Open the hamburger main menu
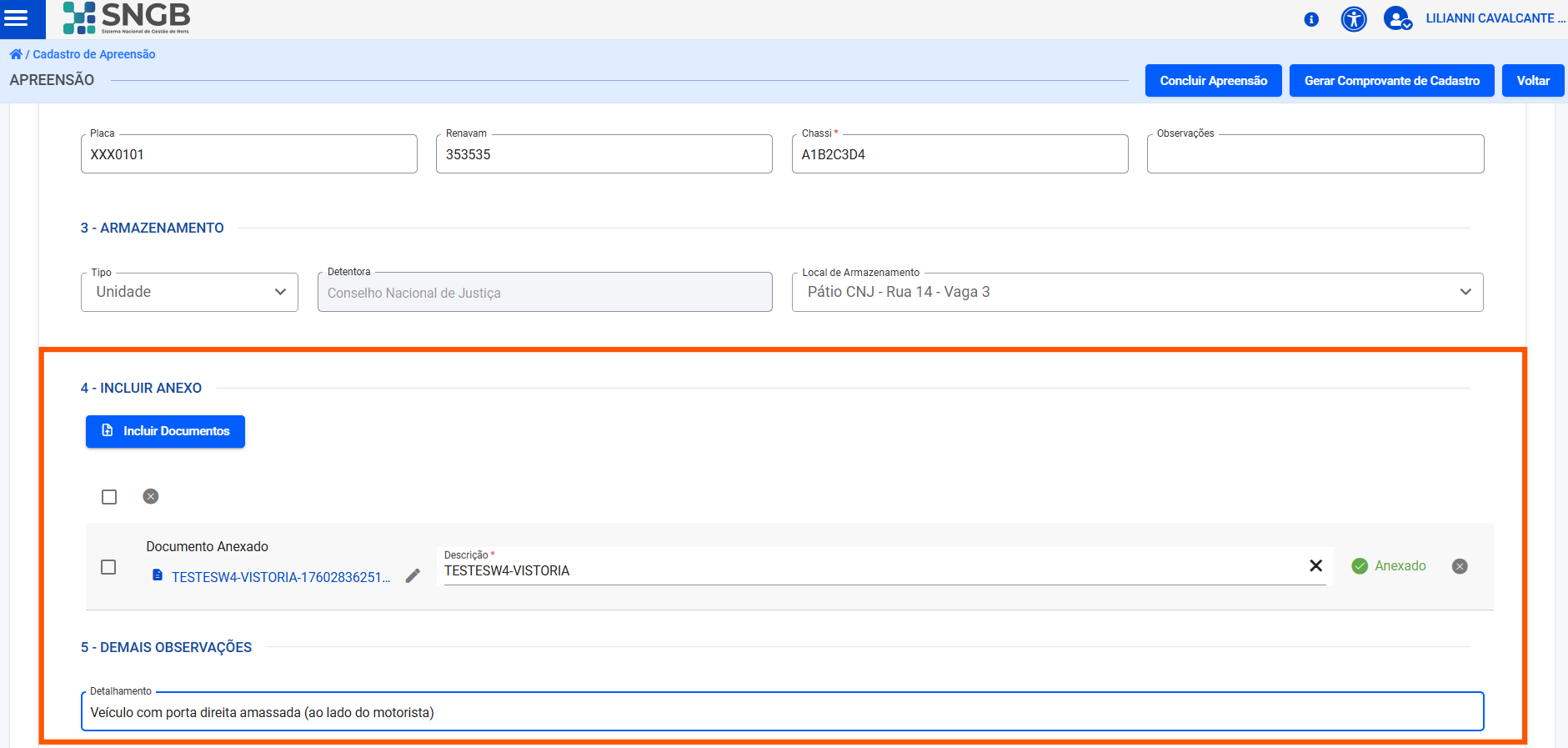This screenshot has width=1568, height=748. tap(17, 18)
